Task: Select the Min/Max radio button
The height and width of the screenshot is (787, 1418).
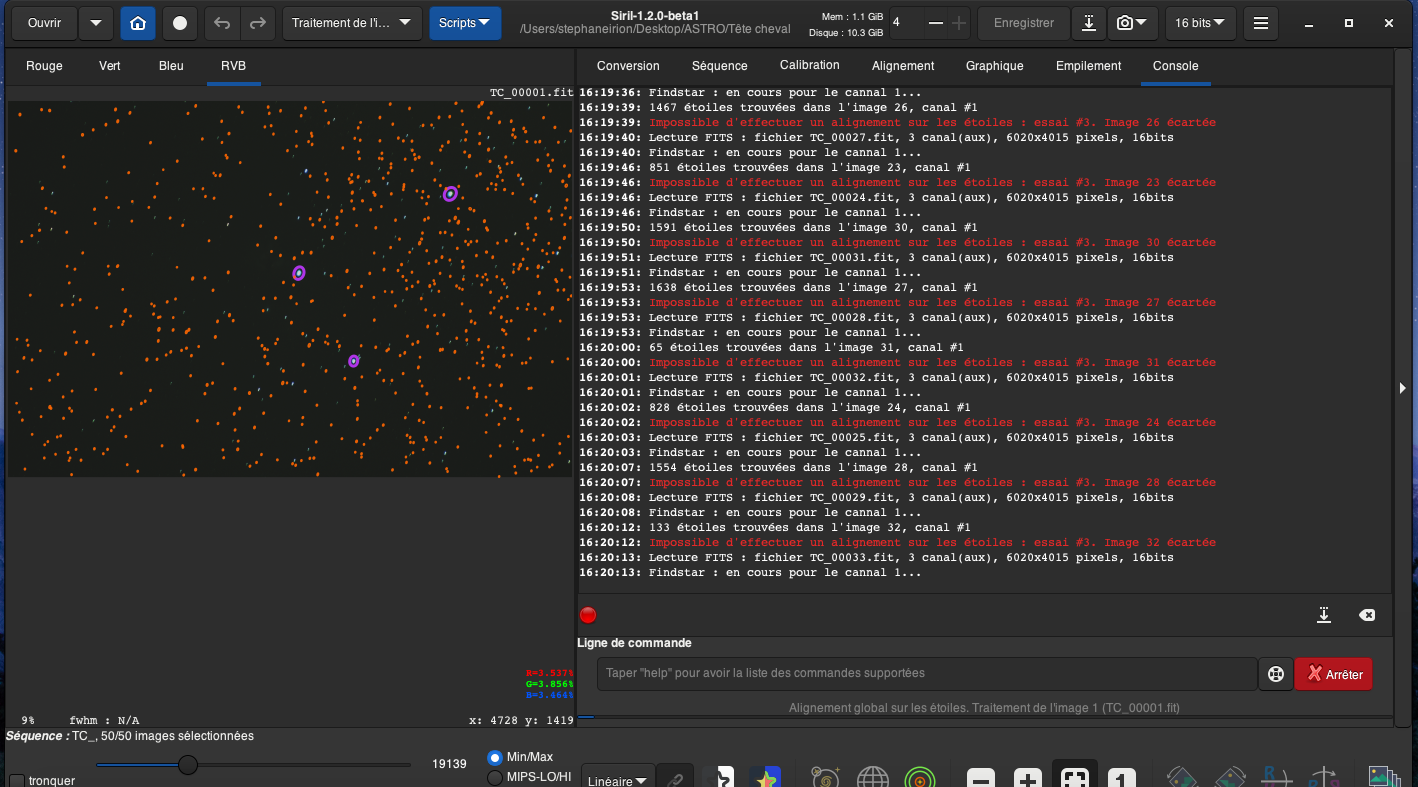Action: point(495,758)
